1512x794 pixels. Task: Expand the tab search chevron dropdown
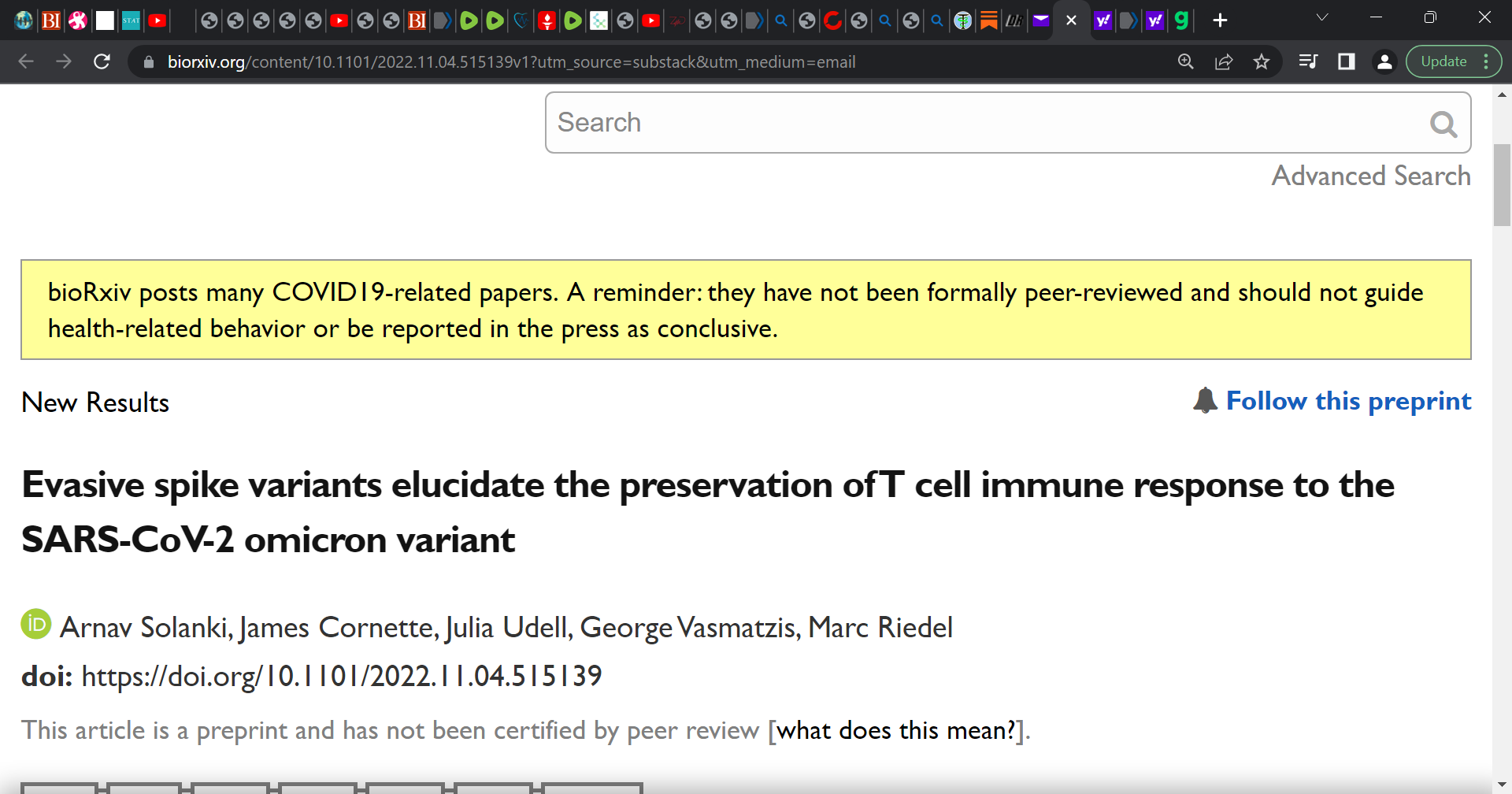click(x=1322, y=18)
